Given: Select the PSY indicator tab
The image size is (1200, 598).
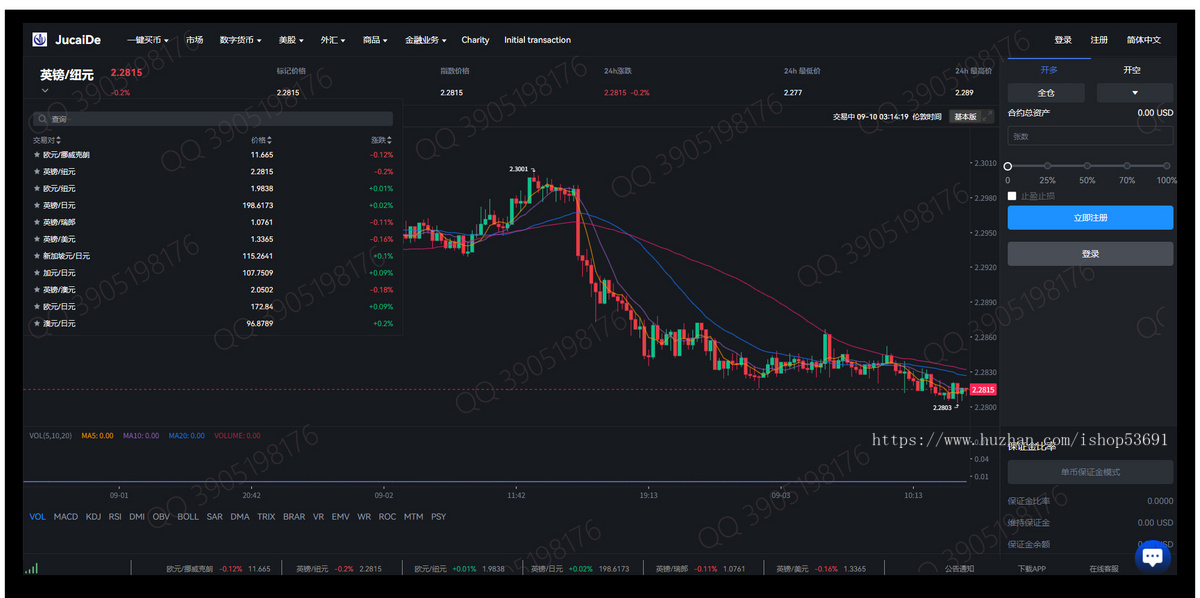Looking at the screenshot, I should [x=438, y=517].
